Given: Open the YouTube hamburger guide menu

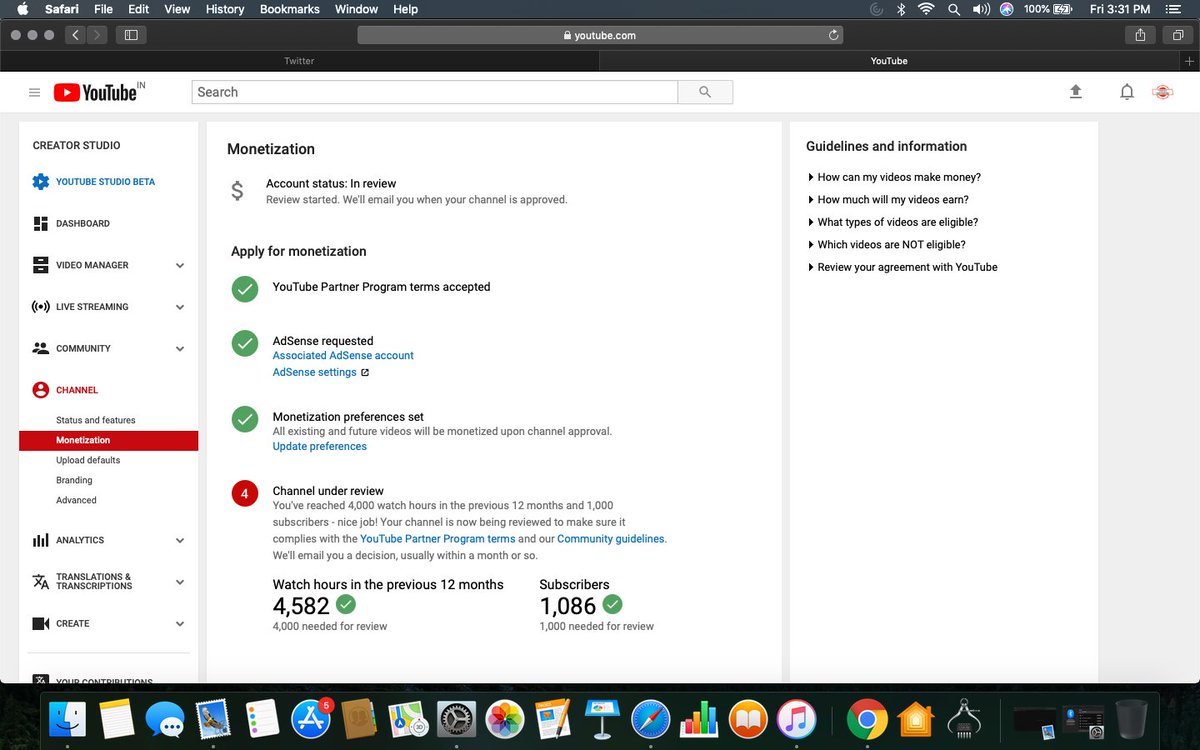Looking at the screenshot, I should click(34, 92).
